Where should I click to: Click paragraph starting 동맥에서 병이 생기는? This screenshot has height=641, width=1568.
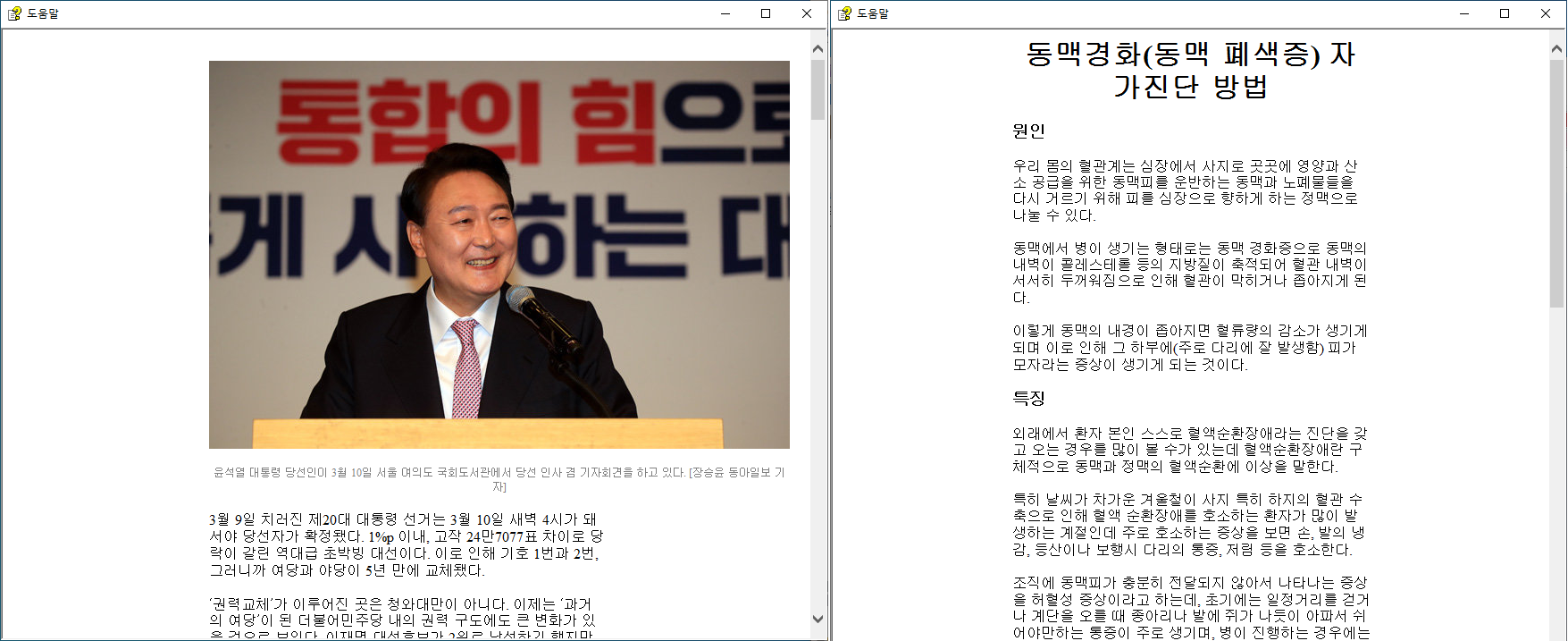(x=1190, y=273)
